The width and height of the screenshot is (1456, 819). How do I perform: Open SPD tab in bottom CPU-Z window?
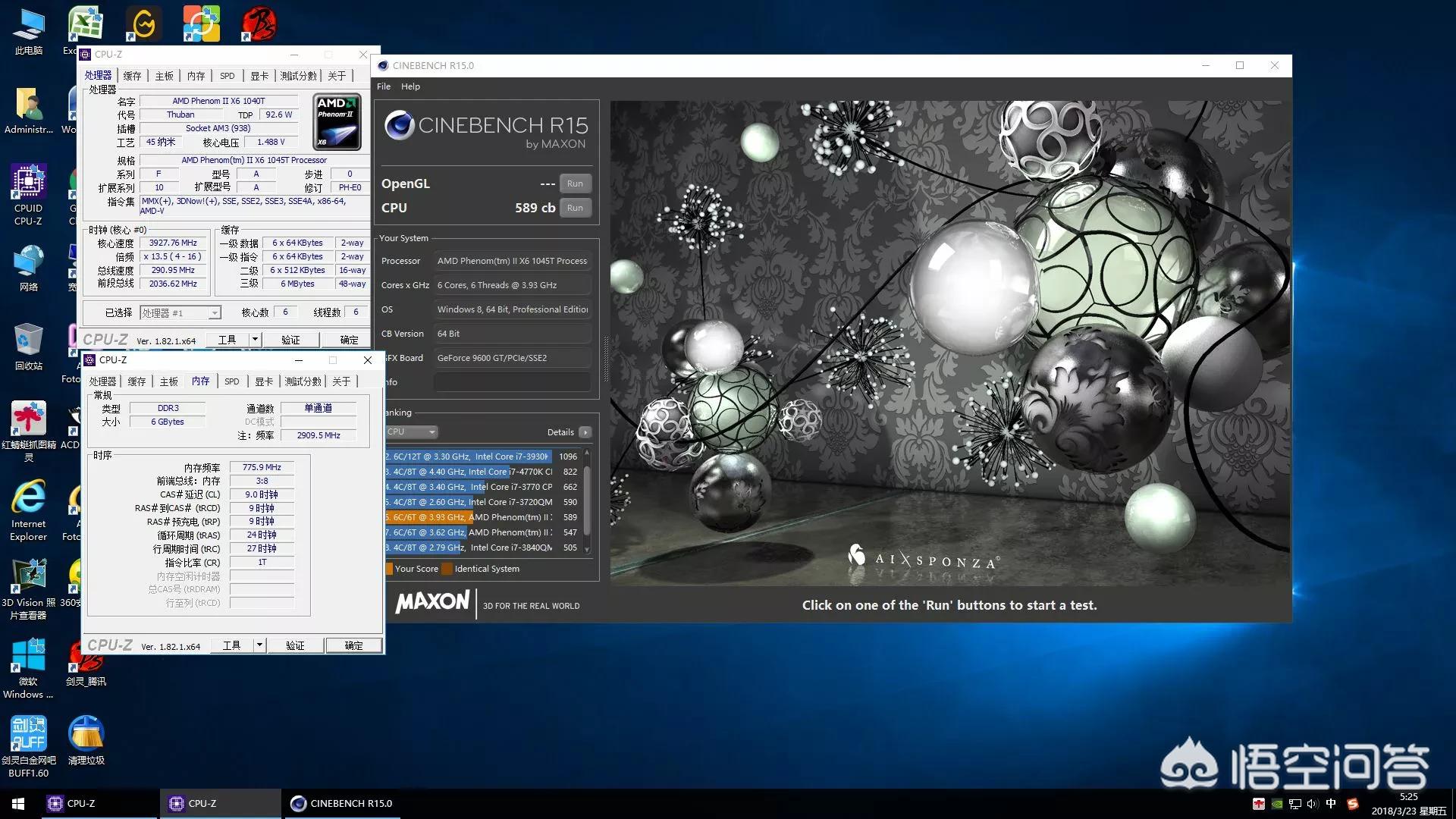[232, 381]
